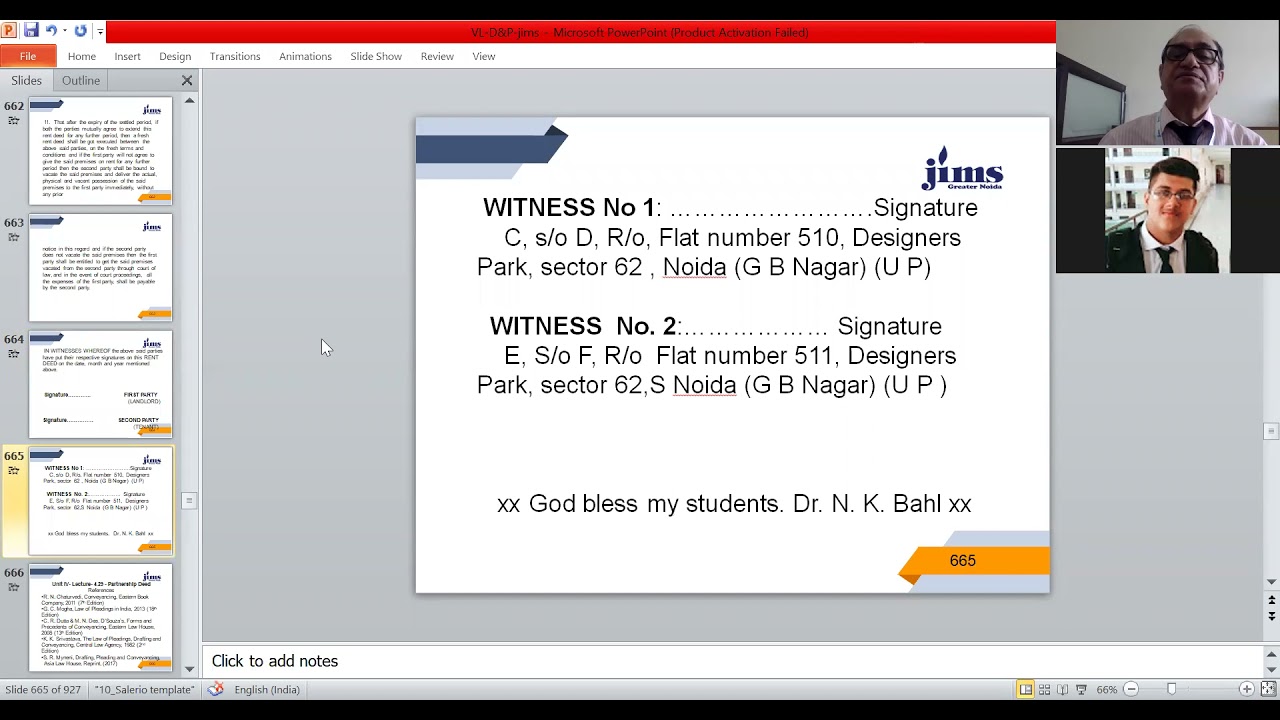1280x720 pixels.
Task: Click the animation star icon under slide 664
Action: (x=13, y=353)
